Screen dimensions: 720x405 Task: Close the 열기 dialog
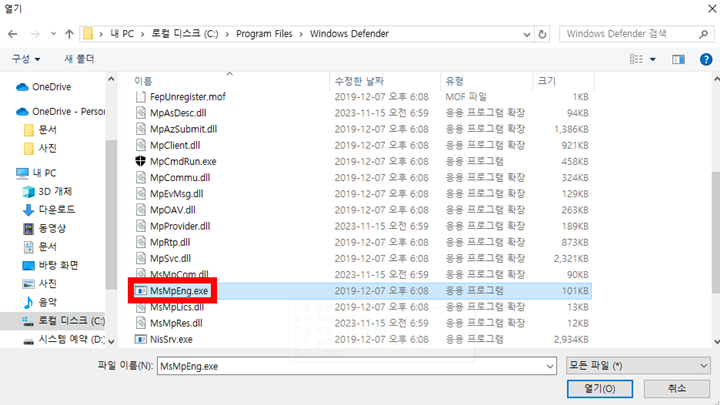coord(712,8)
